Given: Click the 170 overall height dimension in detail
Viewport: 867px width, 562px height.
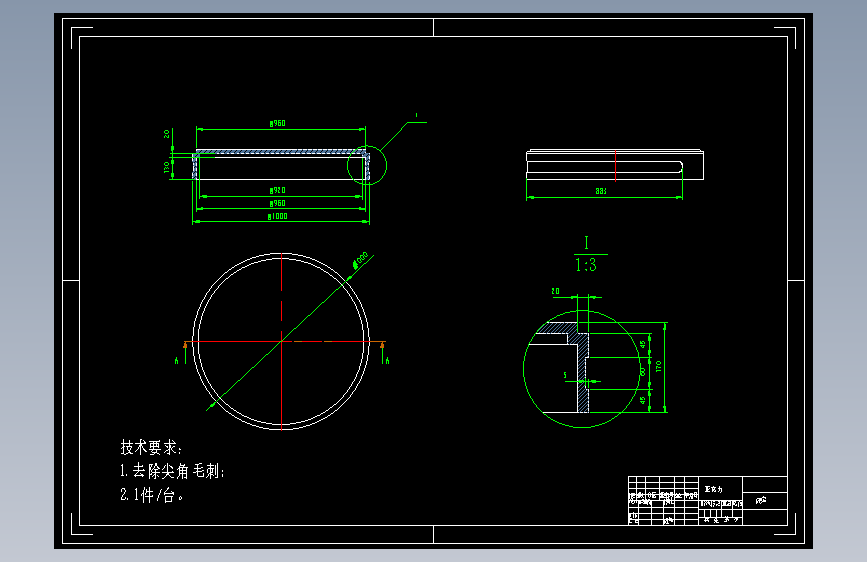Looking at the screenshot, I should click(x=659, y=366).
